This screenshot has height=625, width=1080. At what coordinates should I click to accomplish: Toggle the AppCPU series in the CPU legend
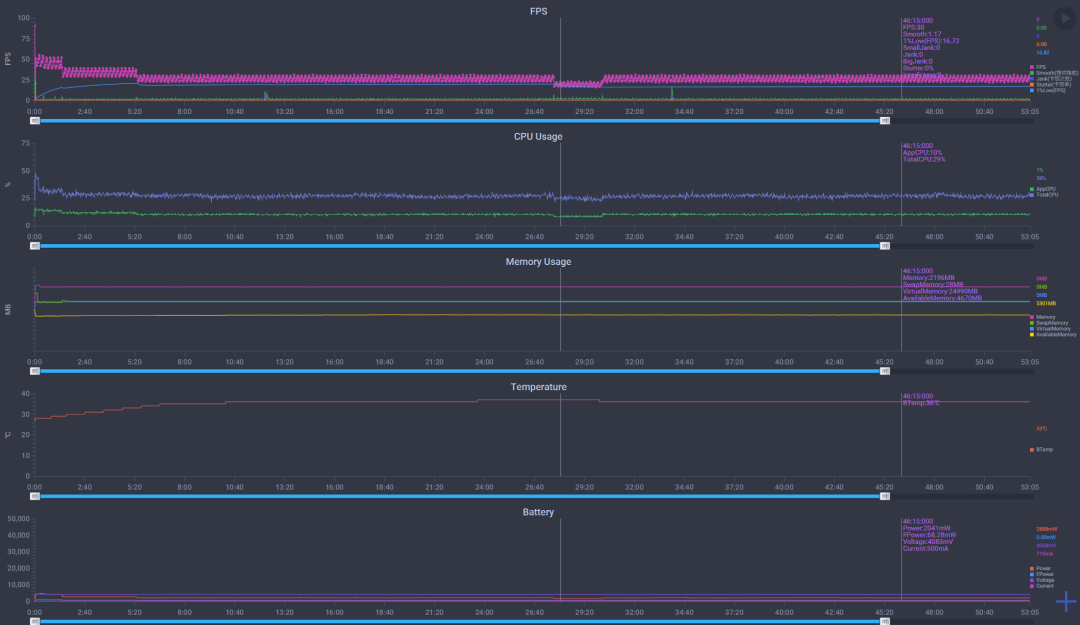1042,189
